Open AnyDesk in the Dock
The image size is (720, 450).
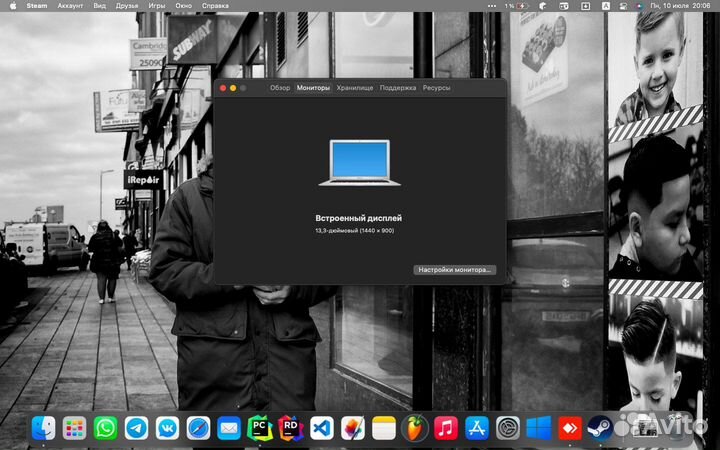(570, 428)
